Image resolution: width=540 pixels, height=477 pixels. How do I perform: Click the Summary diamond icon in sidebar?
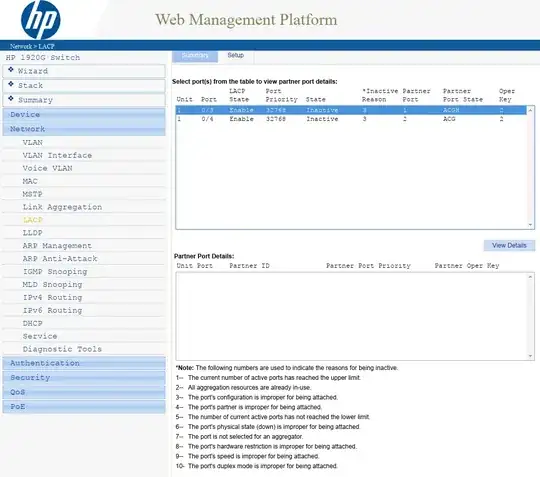click(11, 99)
